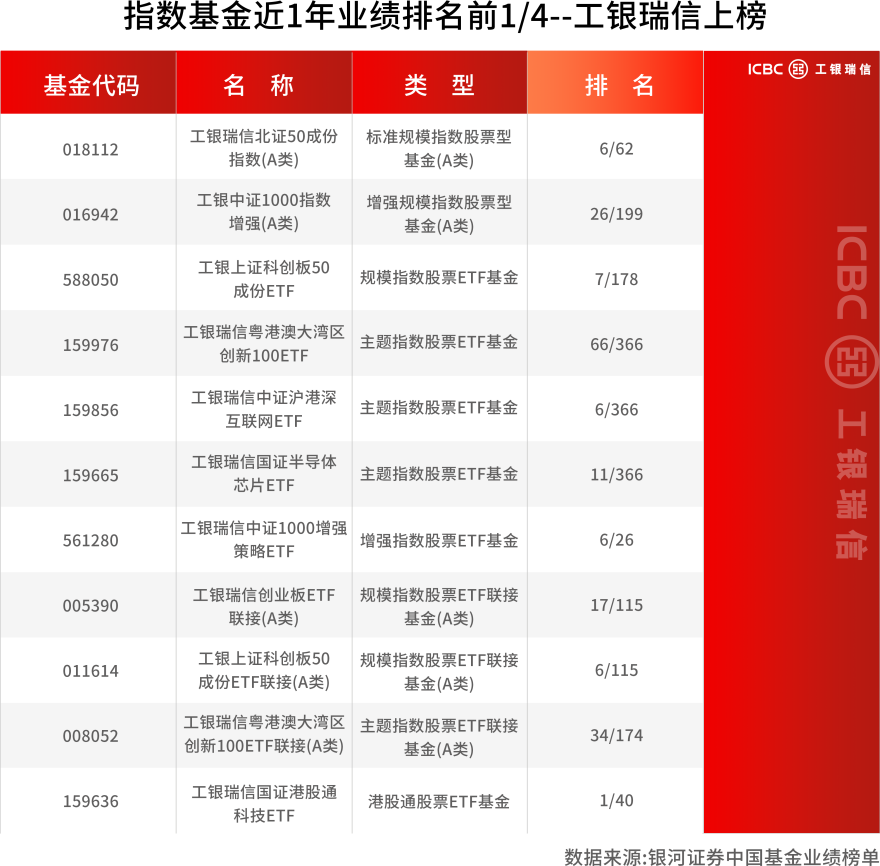The height and width of the screenshot is (866, 880).
Task: Click fund code 561280
Action: [x=90, y=540]
